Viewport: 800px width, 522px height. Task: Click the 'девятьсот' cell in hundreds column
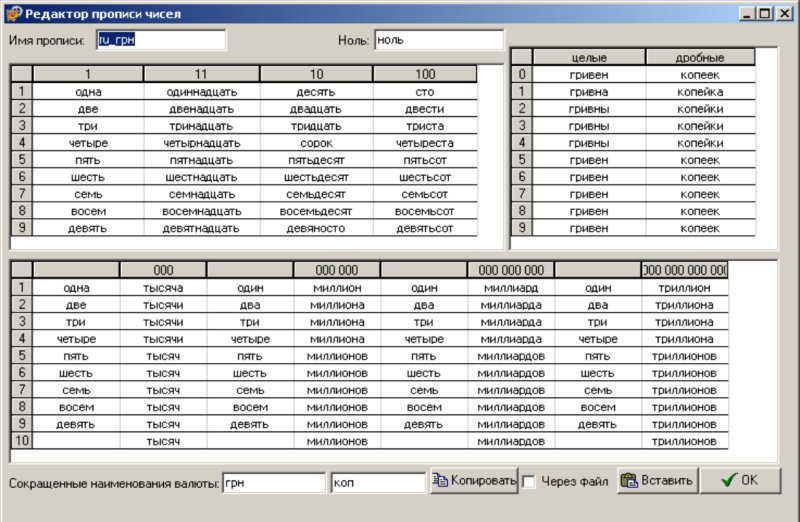coord(424,228)
